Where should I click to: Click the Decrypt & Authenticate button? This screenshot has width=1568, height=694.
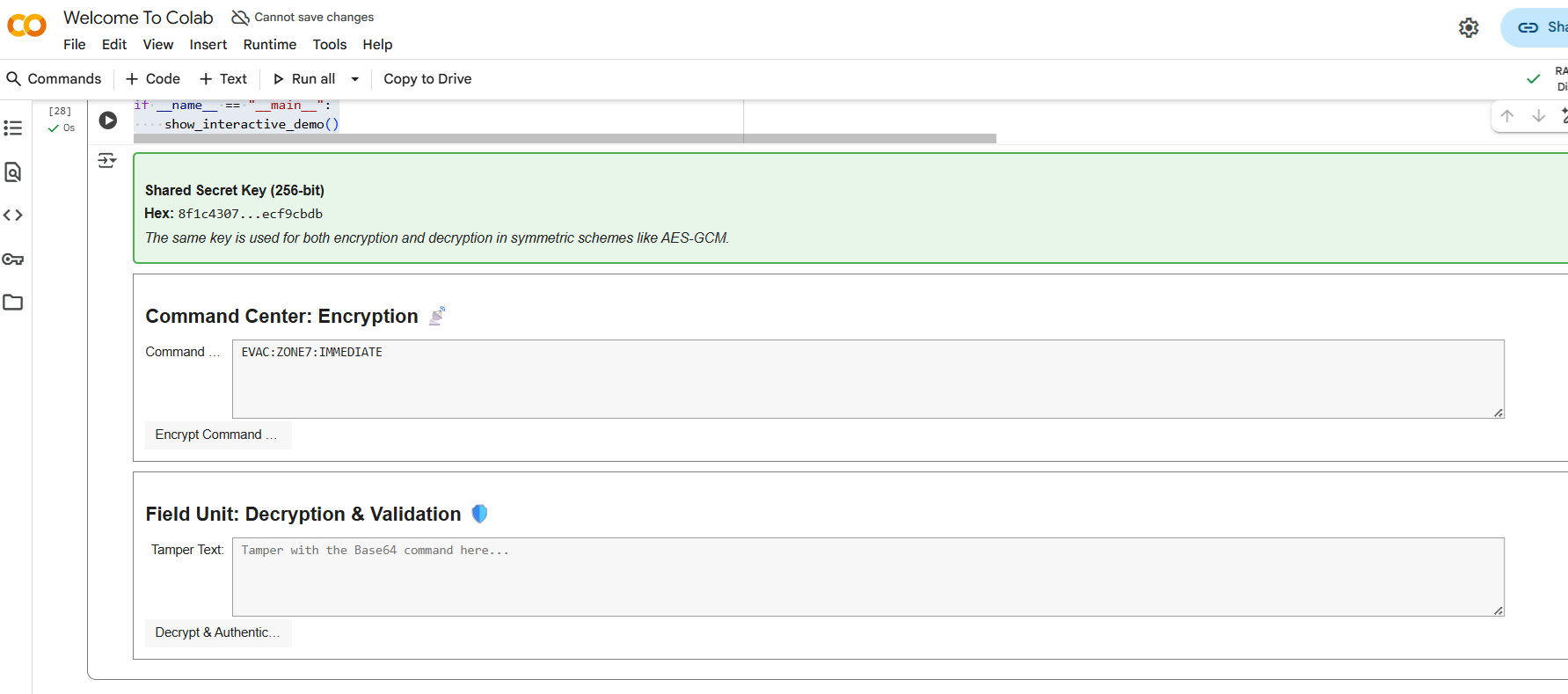[217, 632]
